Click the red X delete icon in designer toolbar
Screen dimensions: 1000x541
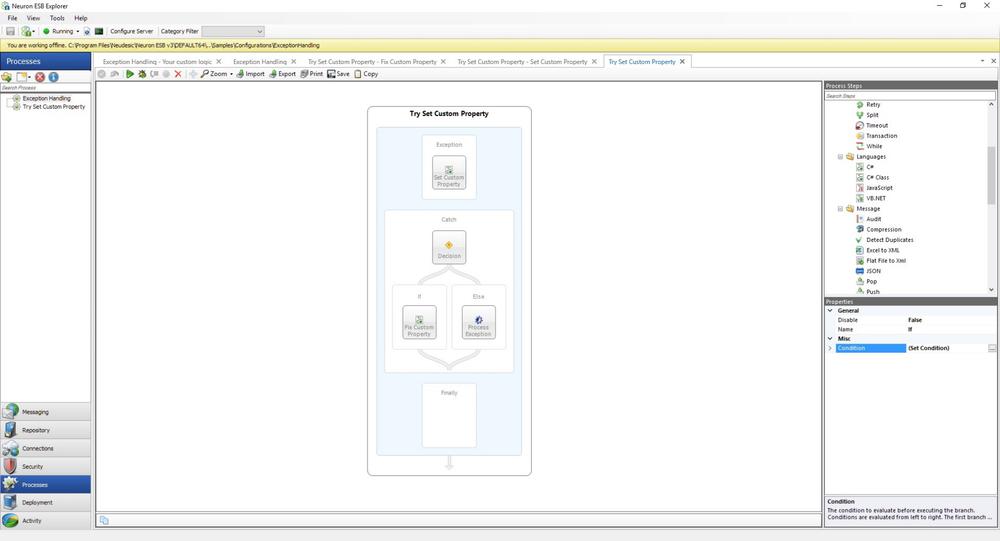[x=178, y=74]
